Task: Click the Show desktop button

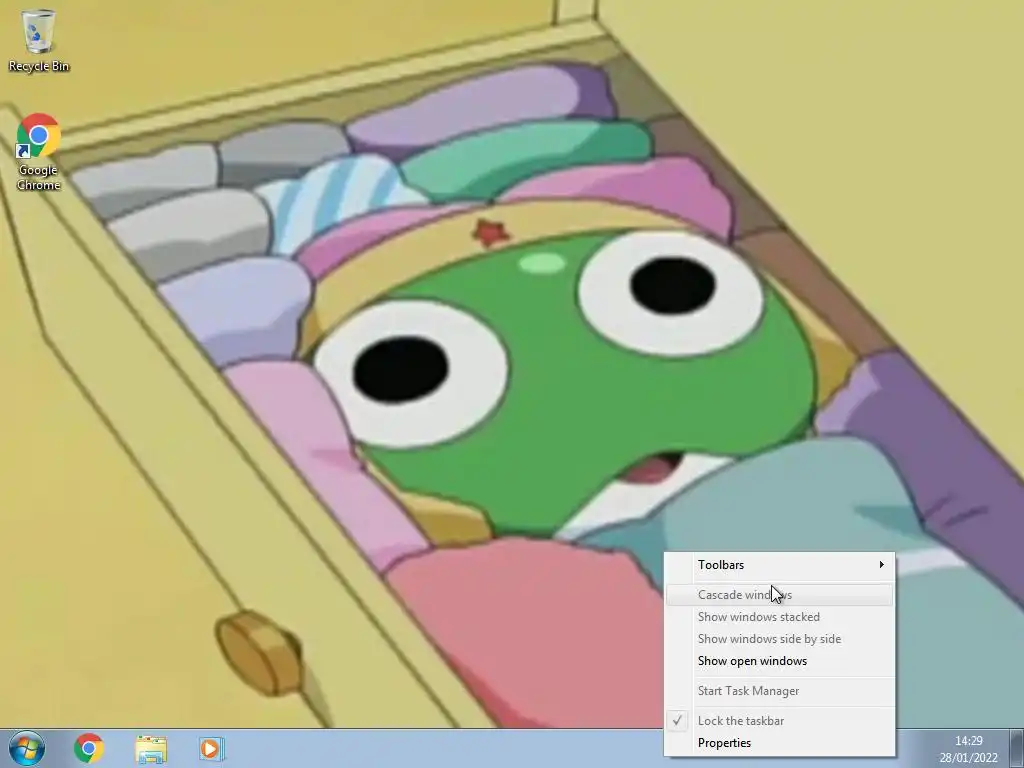Action: coord(1017,748)
